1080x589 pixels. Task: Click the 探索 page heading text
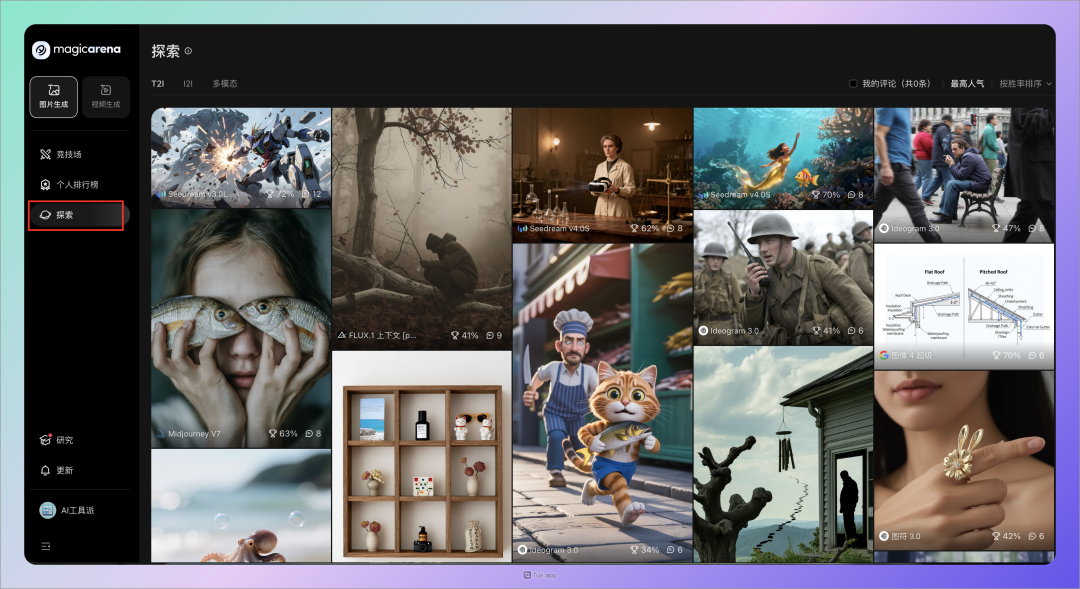(165, 51)
